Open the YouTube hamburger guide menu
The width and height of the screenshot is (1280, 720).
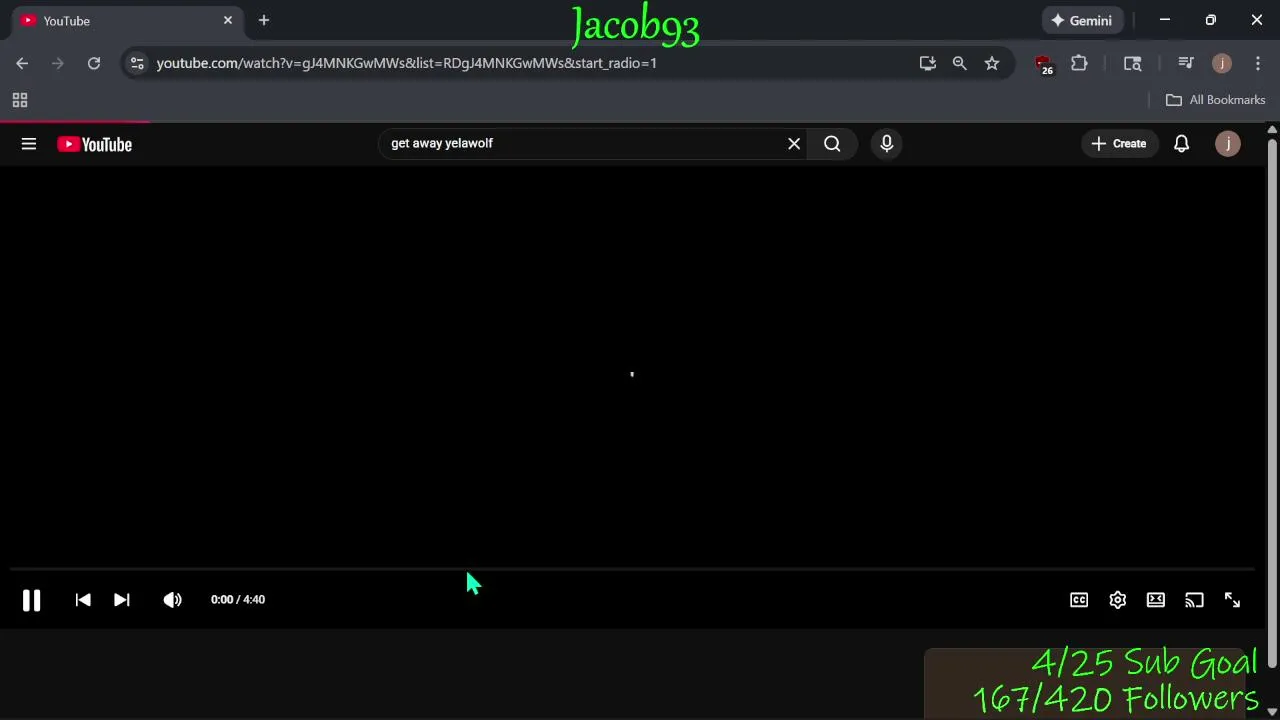click(29, 144)
